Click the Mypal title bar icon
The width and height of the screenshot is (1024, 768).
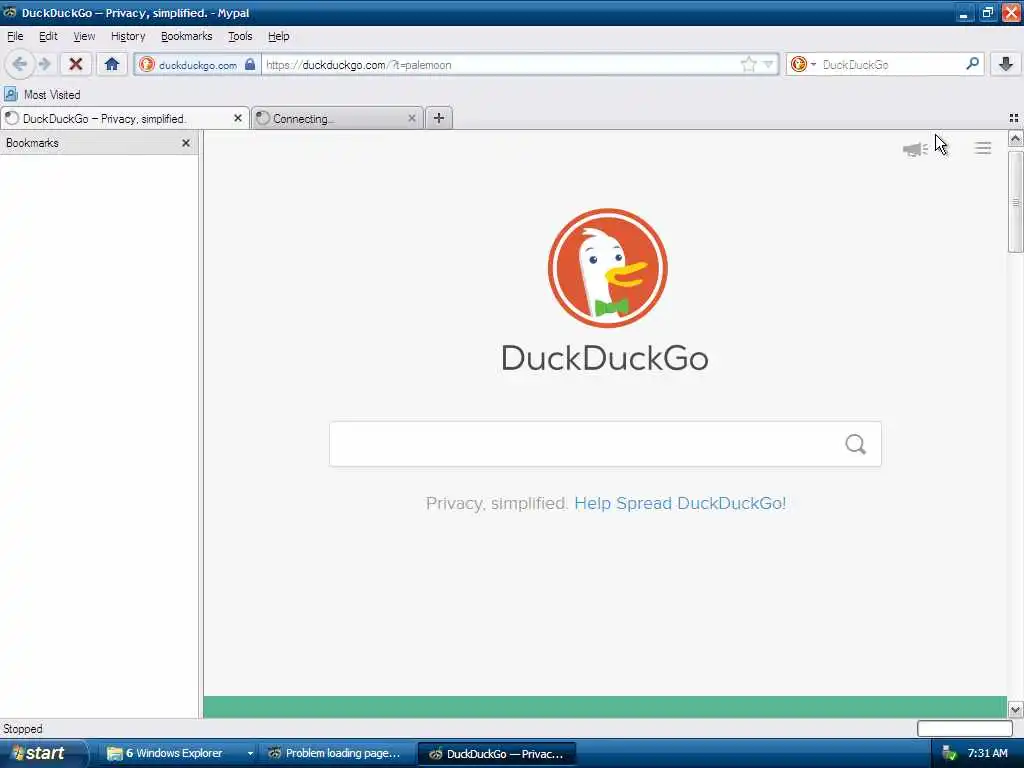[10, 12]
